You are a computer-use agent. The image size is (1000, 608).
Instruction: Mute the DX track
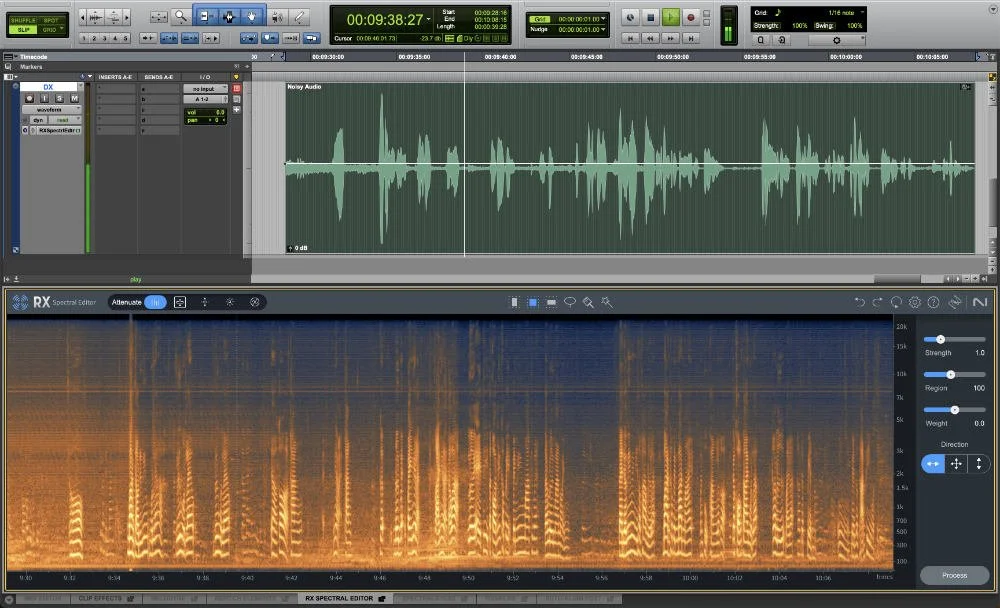click(75, 99)
